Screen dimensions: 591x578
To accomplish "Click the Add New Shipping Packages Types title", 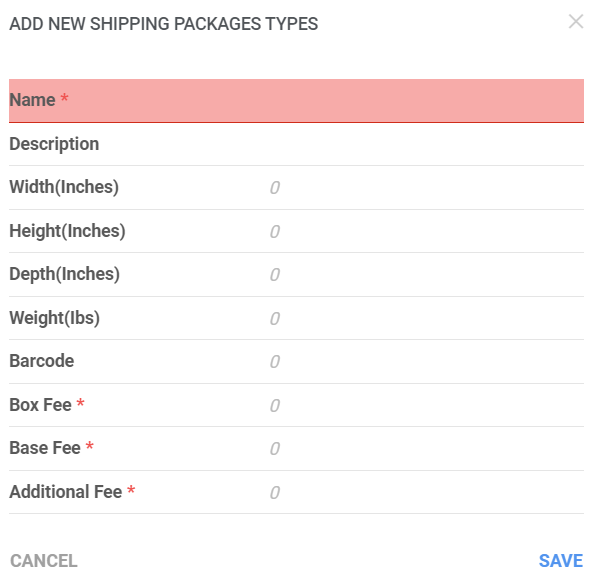I will [x=164, y=24].
